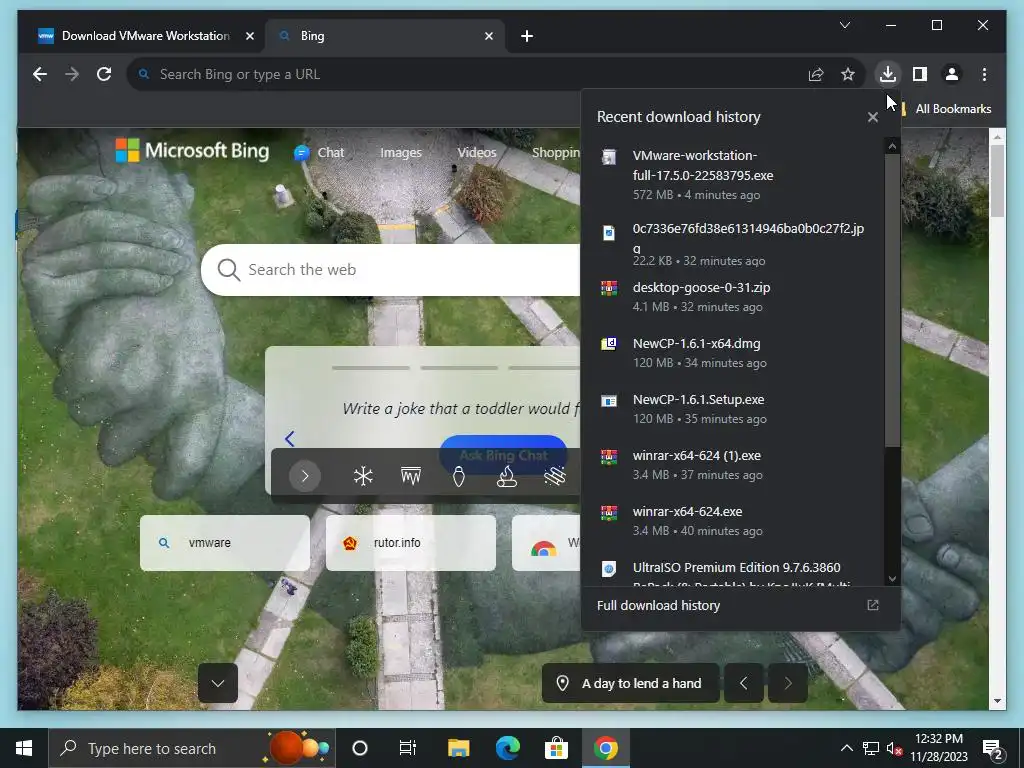Click the VMware installer file icon
The image size is (1024, 768).
click(x=609, y=157)
